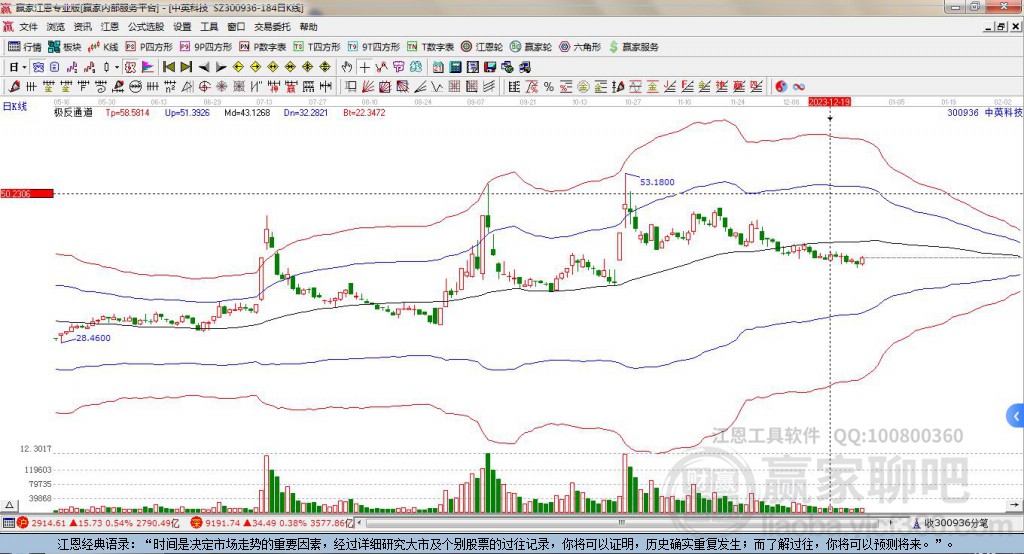Click the Md=43.1268 indicator value

click(x=247, y=112)
